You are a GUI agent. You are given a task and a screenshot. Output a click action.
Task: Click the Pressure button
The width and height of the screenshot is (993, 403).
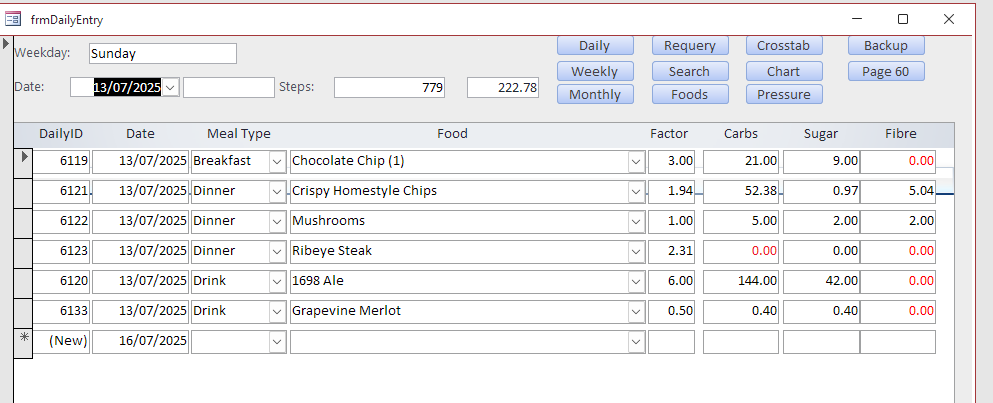point(783,95)
